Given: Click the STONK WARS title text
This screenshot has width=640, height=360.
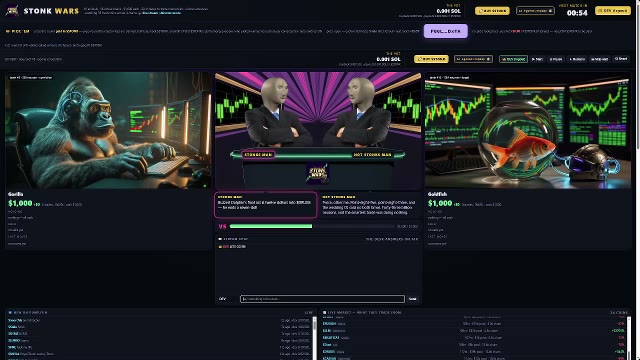Looking at the screenshot, I should 51,11.
